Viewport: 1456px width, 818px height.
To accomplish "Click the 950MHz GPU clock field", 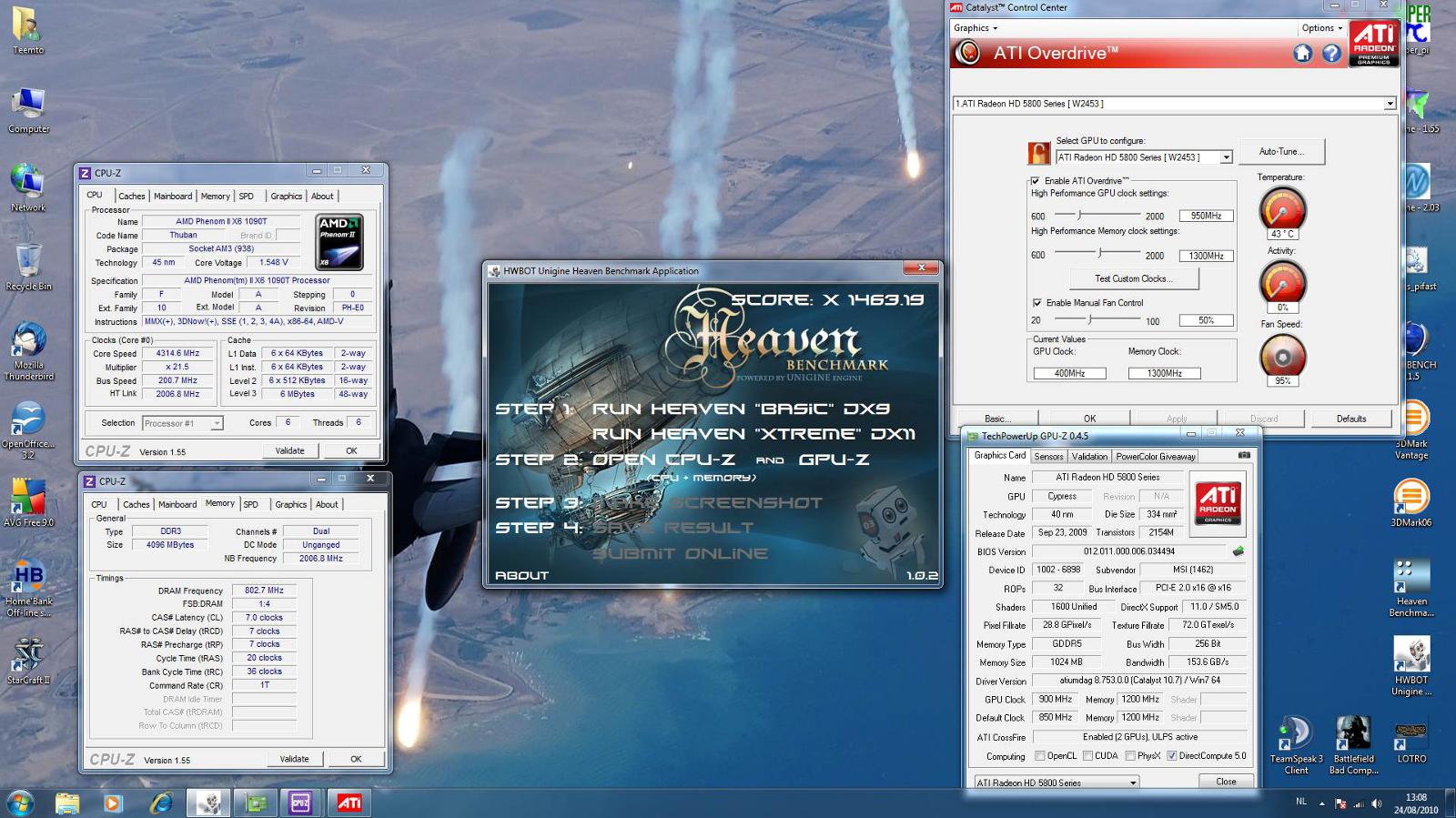I will click(1206, 217).
